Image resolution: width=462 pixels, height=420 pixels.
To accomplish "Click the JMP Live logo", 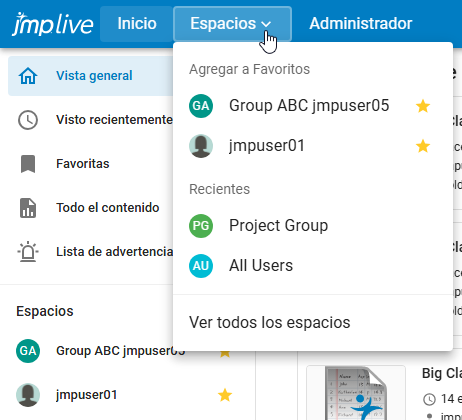I will tap(52, 24).
